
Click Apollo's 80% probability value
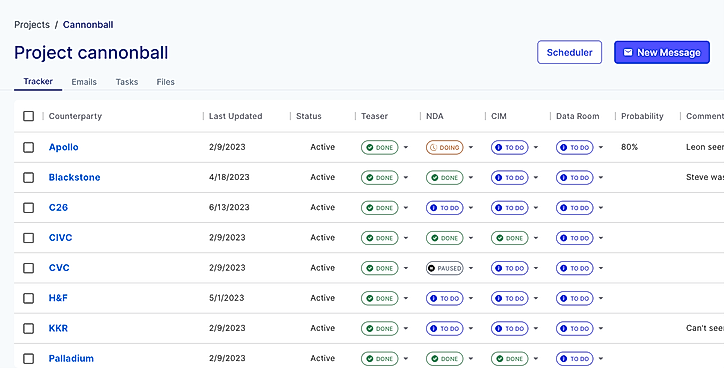click(629, 147)
